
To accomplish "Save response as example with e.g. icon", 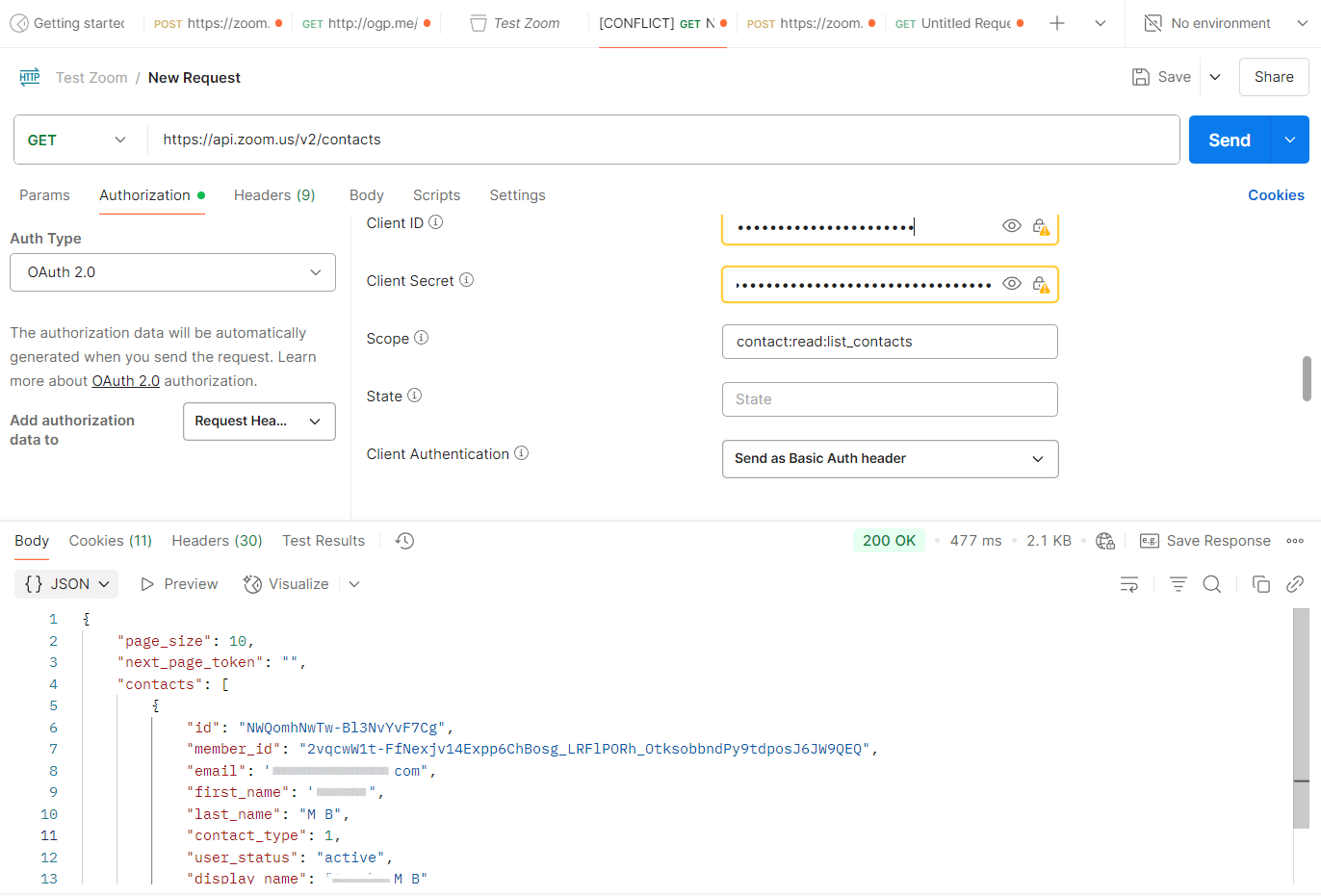I will coord(1150,541).
